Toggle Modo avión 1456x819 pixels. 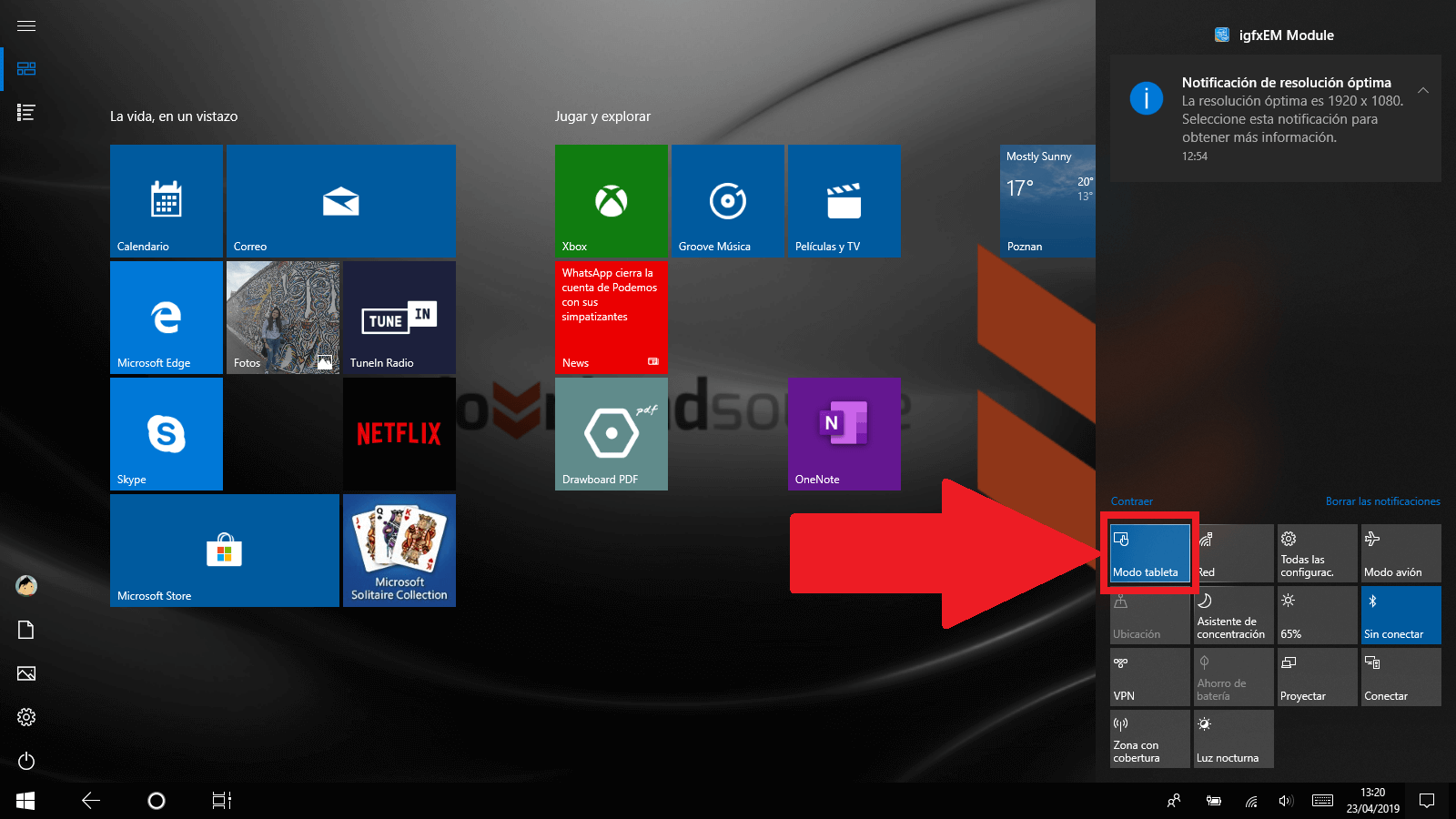coord(1401,553)
